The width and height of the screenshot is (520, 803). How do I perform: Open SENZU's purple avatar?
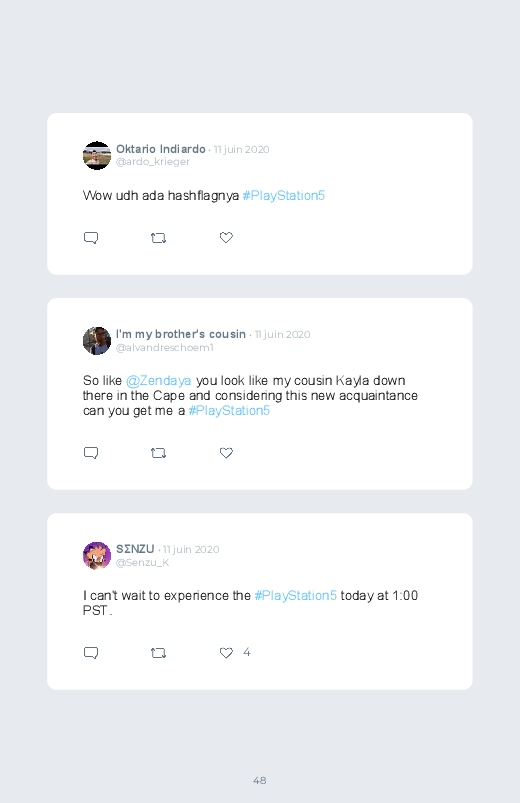coord(97,556)
